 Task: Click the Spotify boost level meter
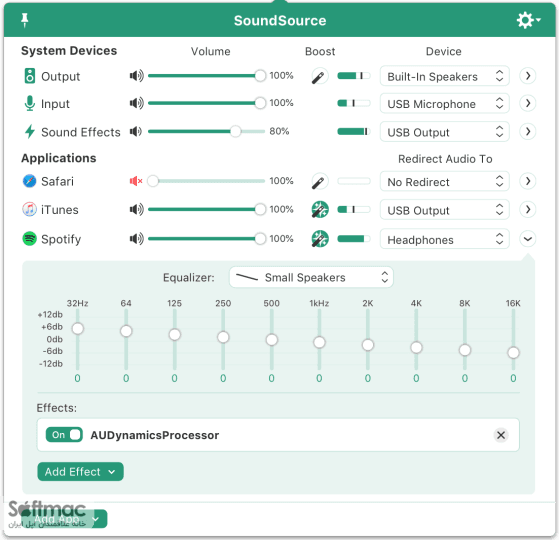click(354, 238)
